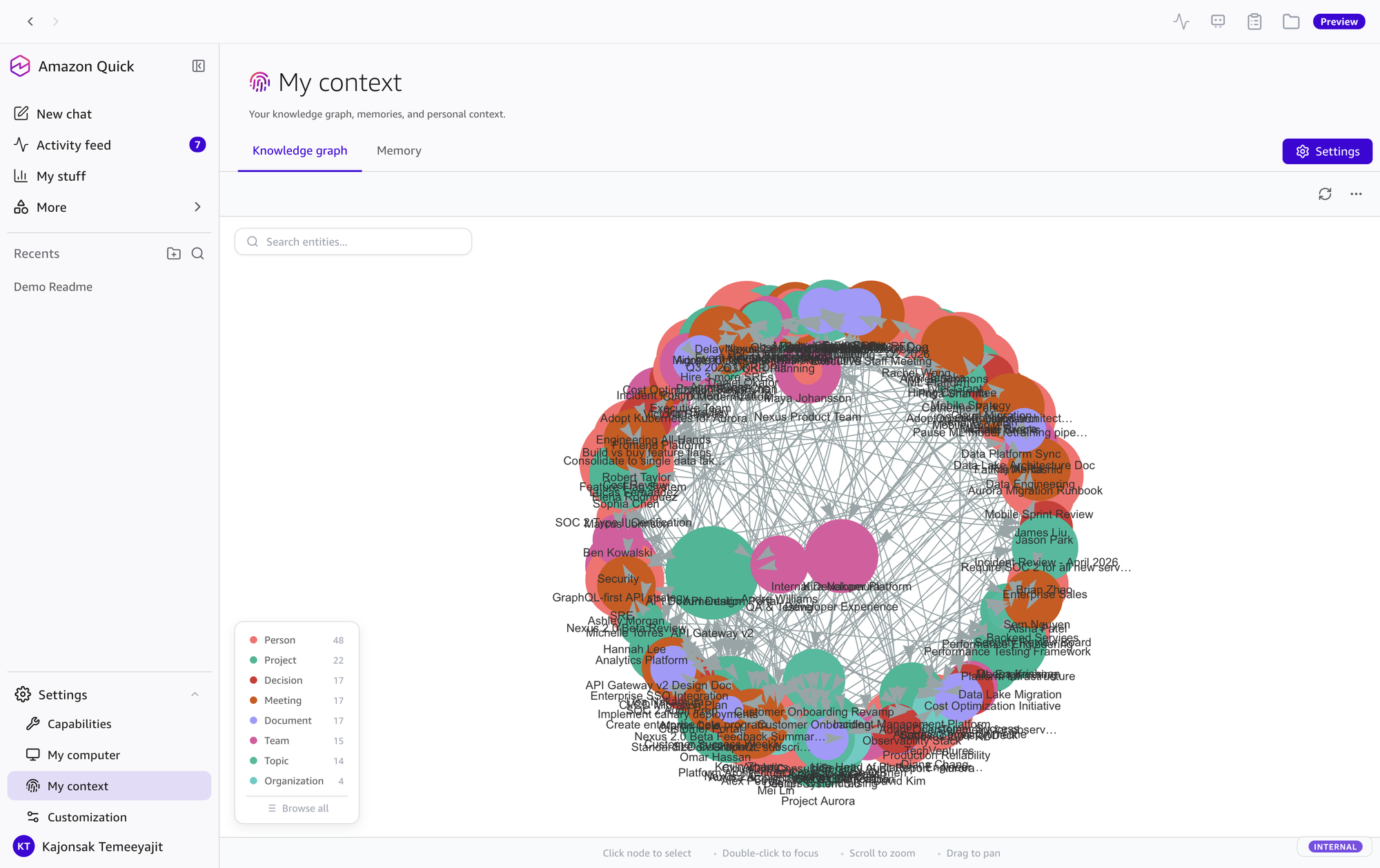Image resolution: width=1380 pixels, height=868 pixels.
Task: Expand the More menu chevron
Action: tap(197, 207)
